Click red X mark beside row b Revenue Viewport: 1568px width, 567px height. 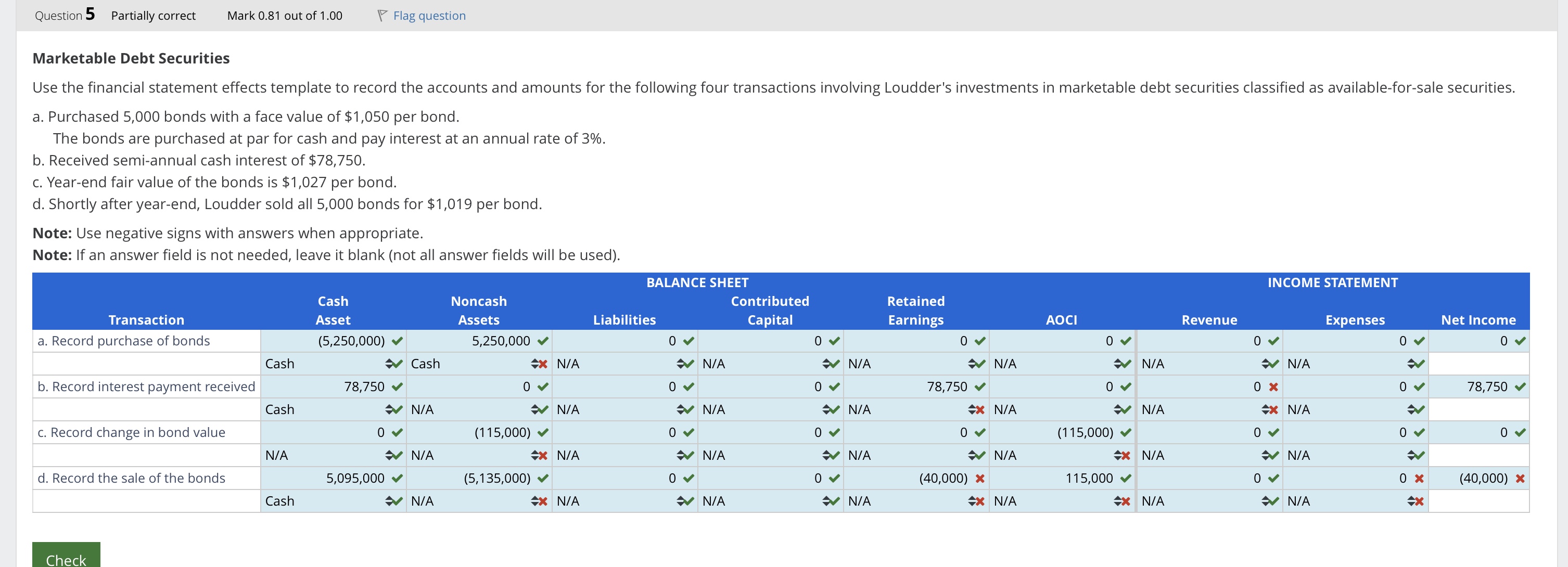tap(1273, 387)
